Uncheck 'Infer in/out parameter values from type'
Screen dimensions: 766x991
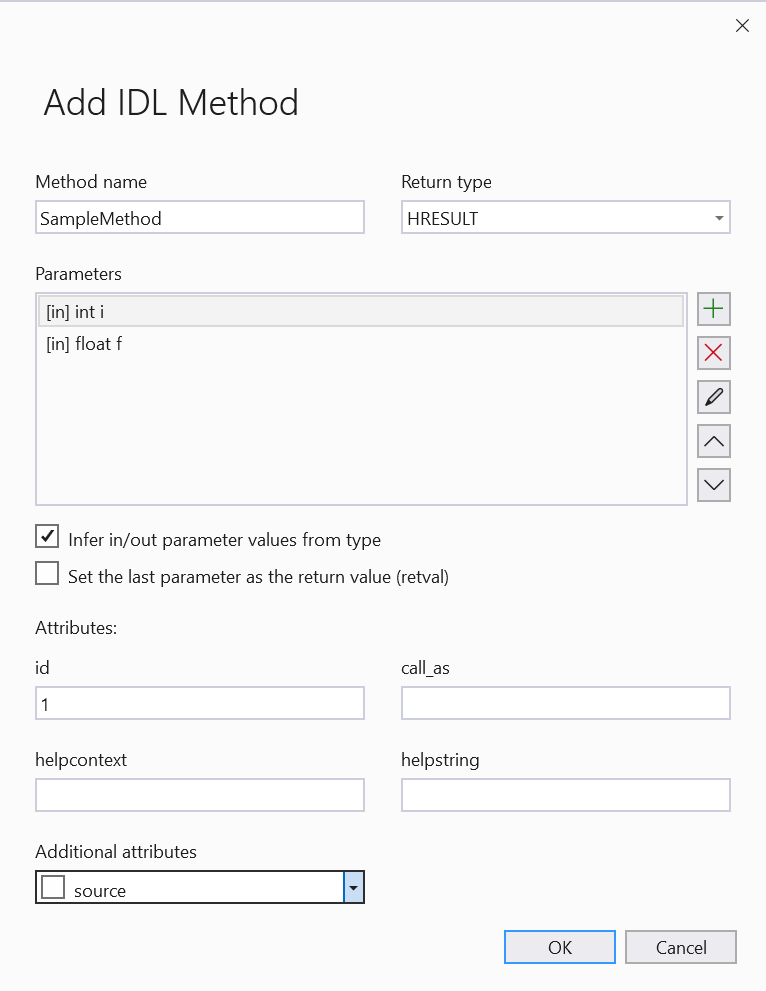pyautogui.click(x=46, y=537)
